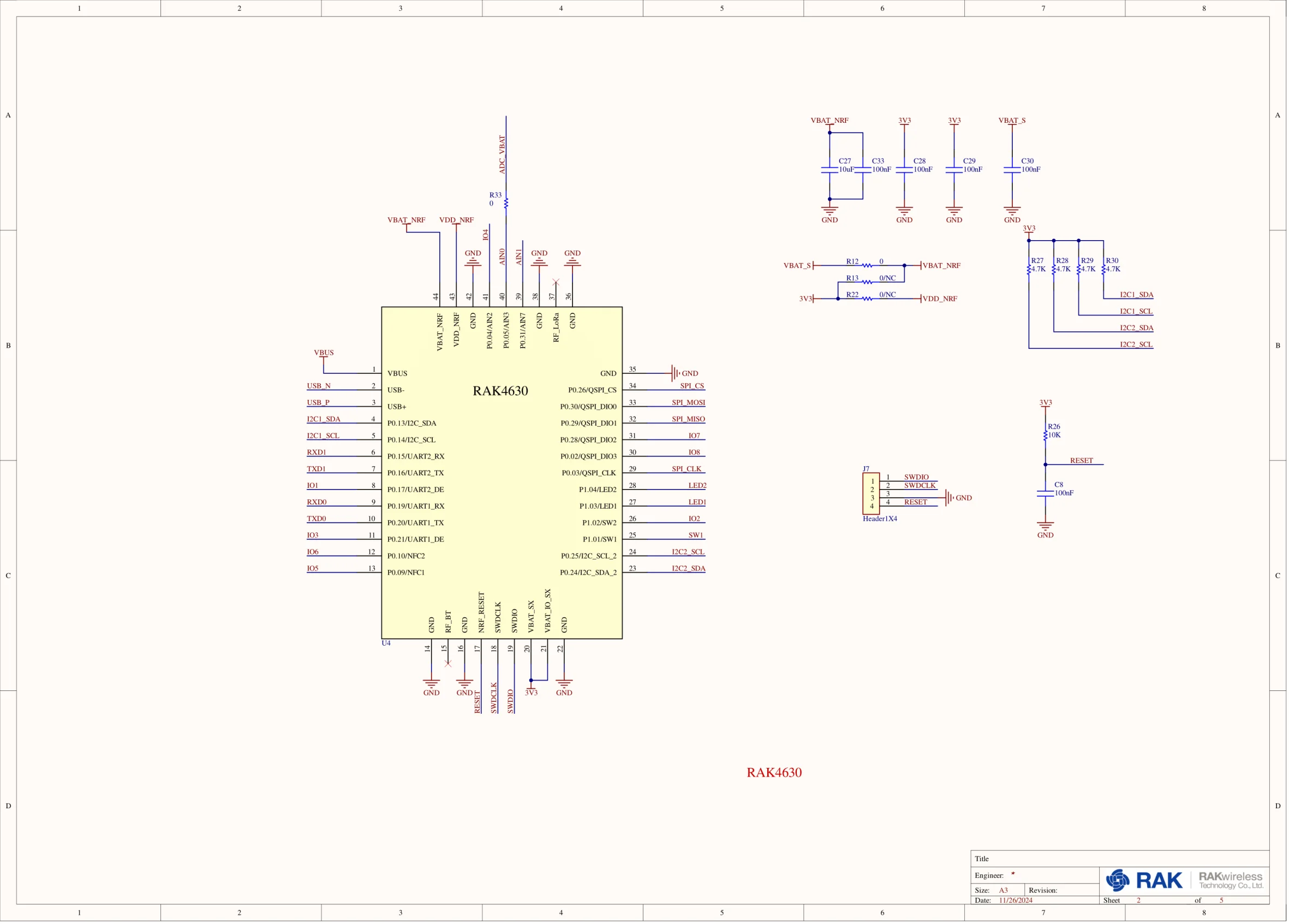This screenshot has height=924, width=1289.
Task: Click the LED2 net label at pin 28
Action: [697, 485]
